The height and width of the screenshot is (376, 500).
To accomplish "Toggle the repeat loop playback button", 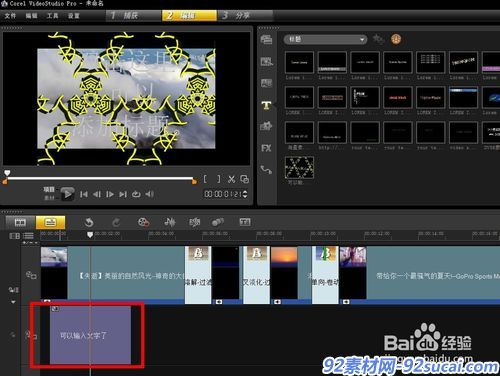I will coord(136,194).
